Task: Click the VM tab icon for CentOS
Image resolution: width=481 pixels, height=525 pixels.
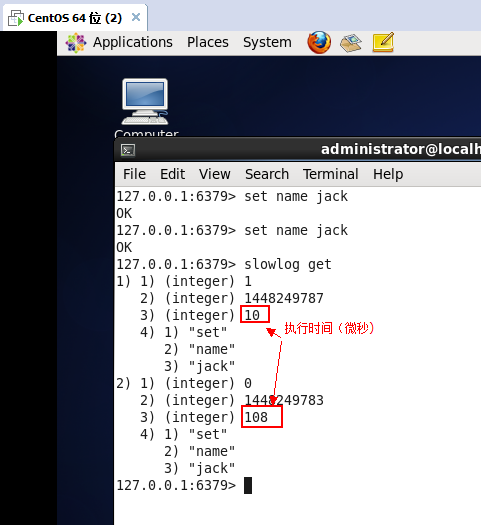Action: point(16,18)
